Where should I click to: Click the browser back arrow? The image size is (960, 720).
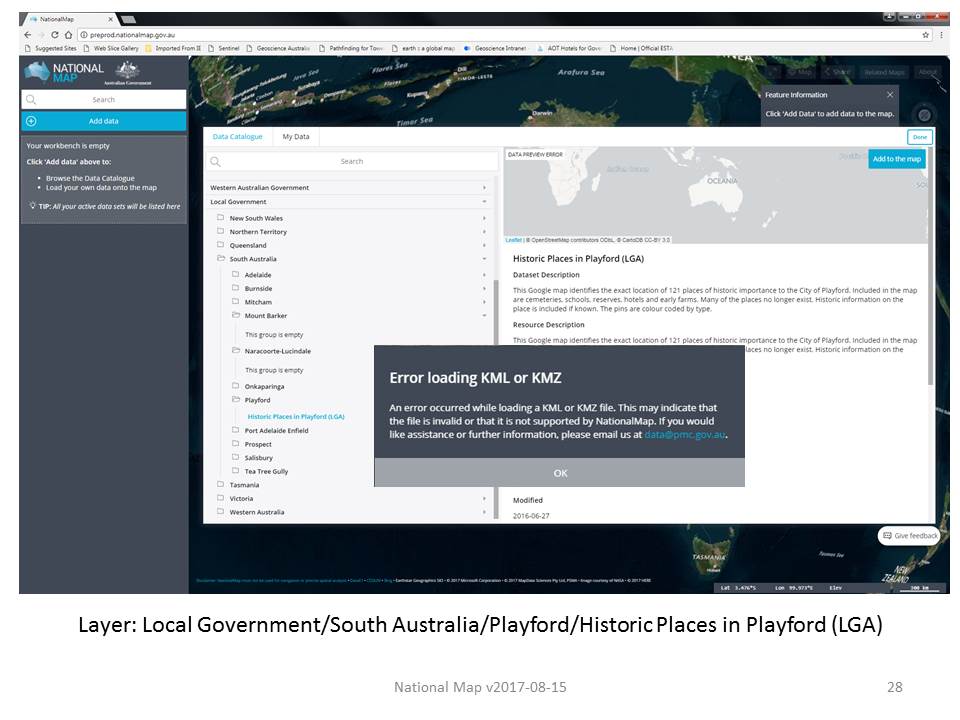28,35
